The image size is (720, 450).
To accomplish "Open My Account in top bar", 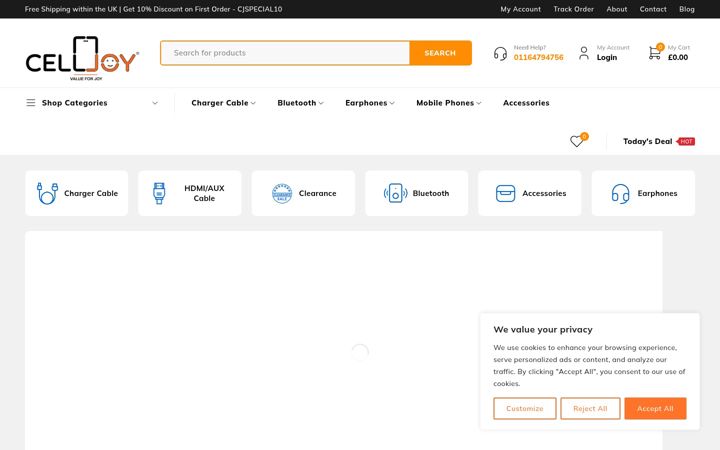I will pyautogui.click(x=520, y=9).
